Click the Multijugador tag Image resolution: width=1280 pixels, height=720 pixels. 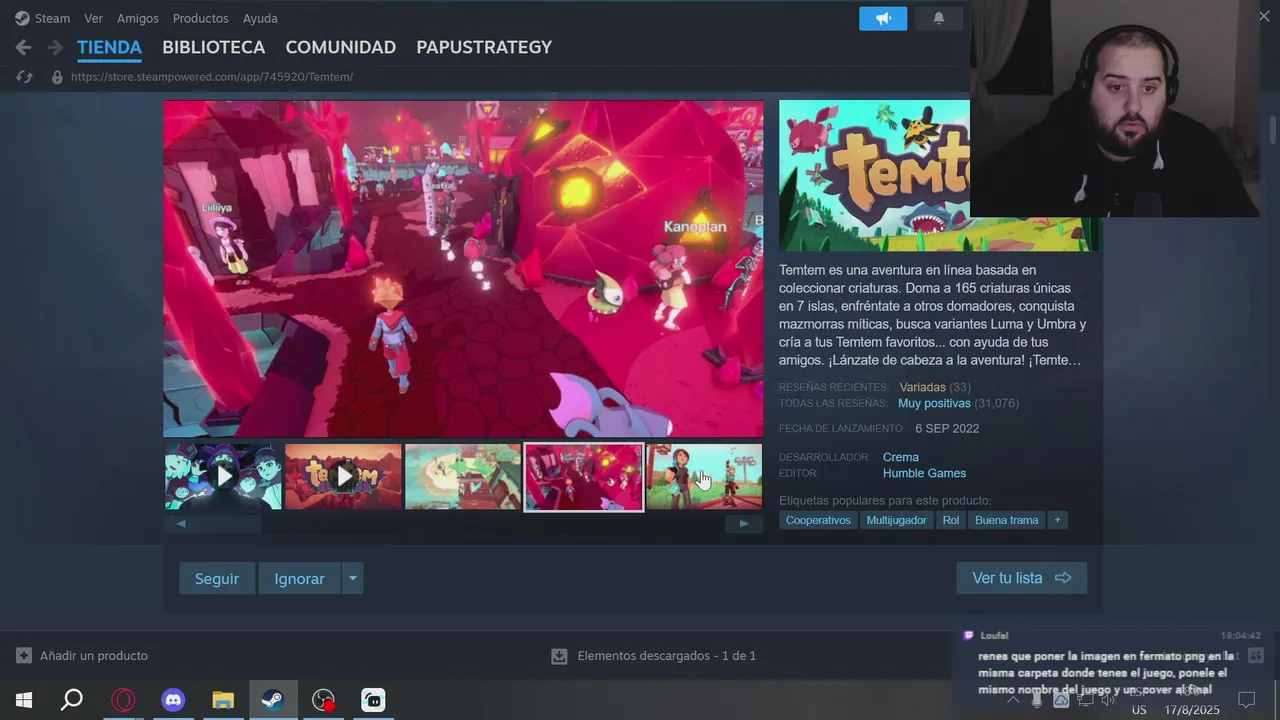[x=896, y=520]
